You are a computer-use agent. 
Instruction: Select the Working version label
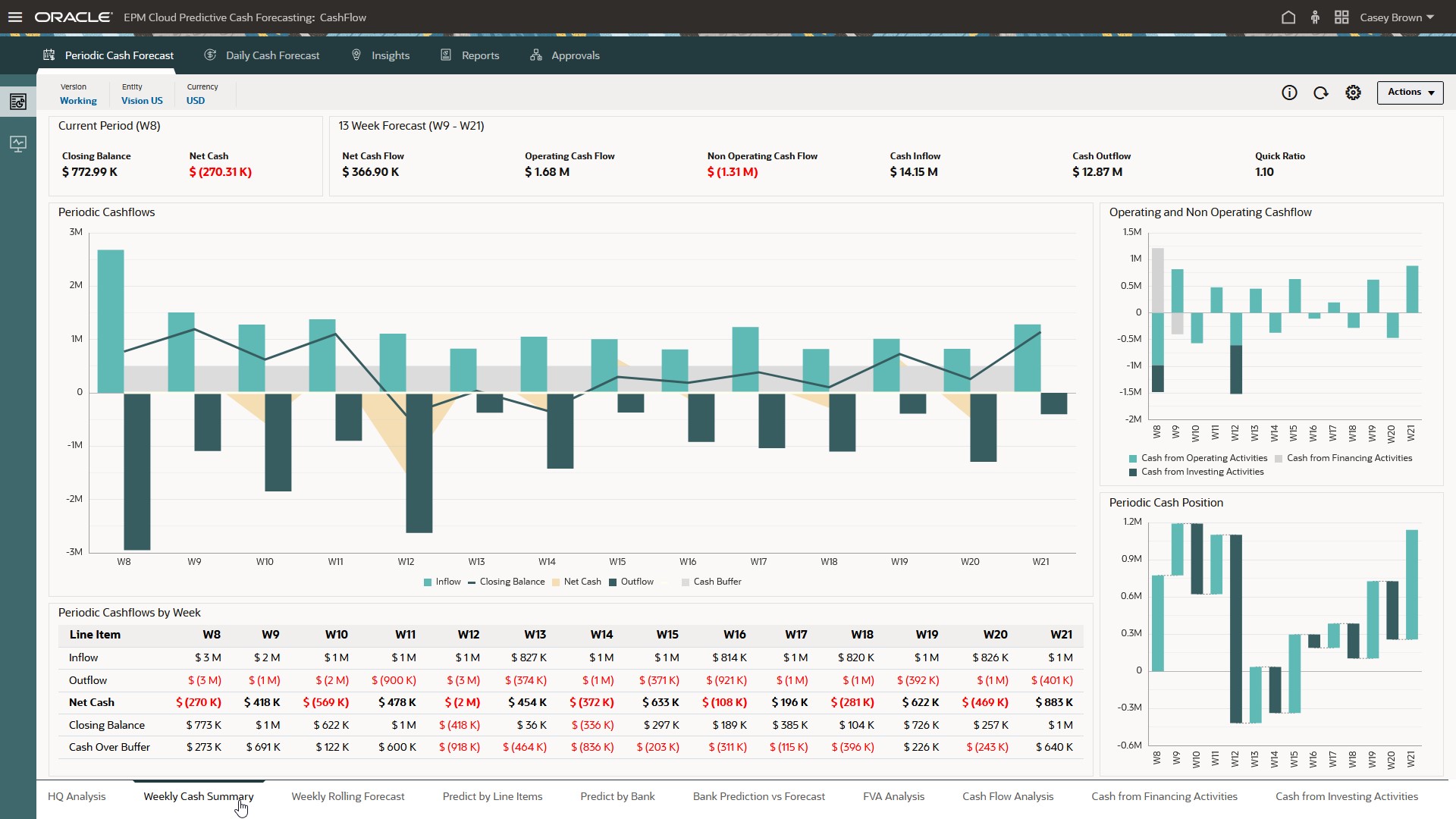(77, 100)
